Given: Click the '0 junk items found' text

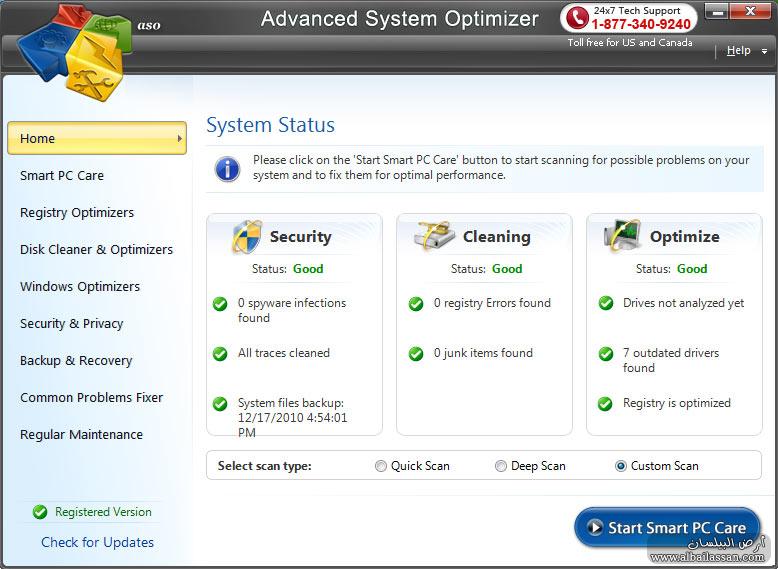Looking at the screenshot, I should 483,353.
